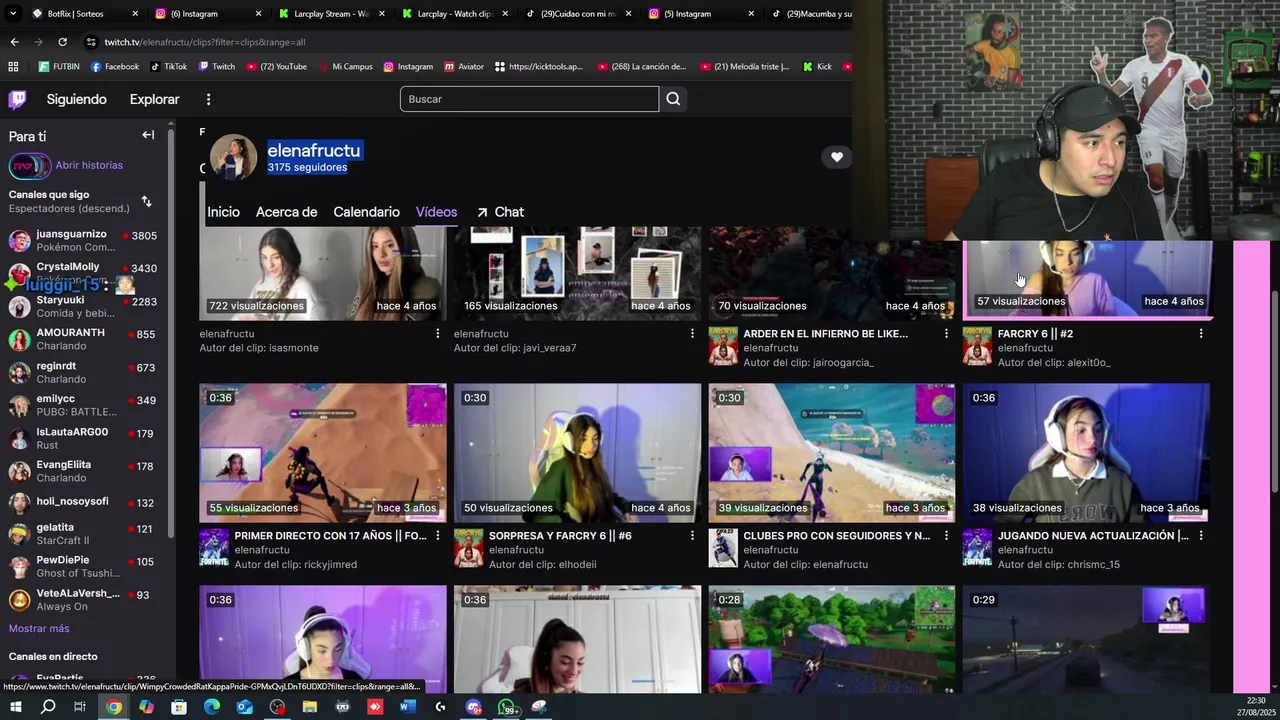1280x720 pixels.
Task: Click the Abrir historias link
Action: [89, 165]
